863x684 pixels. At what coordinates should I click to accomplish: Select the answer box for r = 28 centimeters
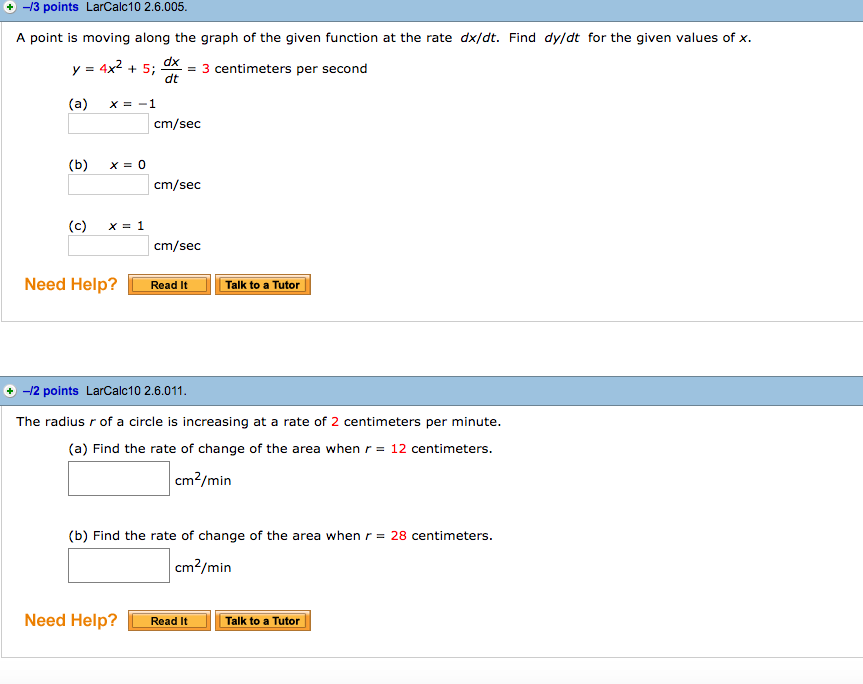tap(118, 565)
